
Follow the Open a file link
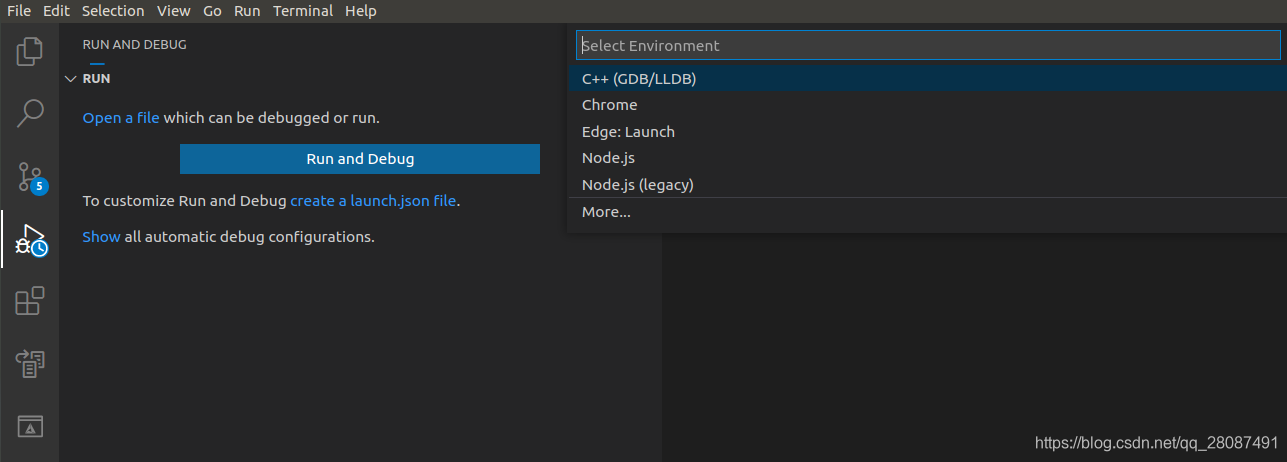pos(121,118)
